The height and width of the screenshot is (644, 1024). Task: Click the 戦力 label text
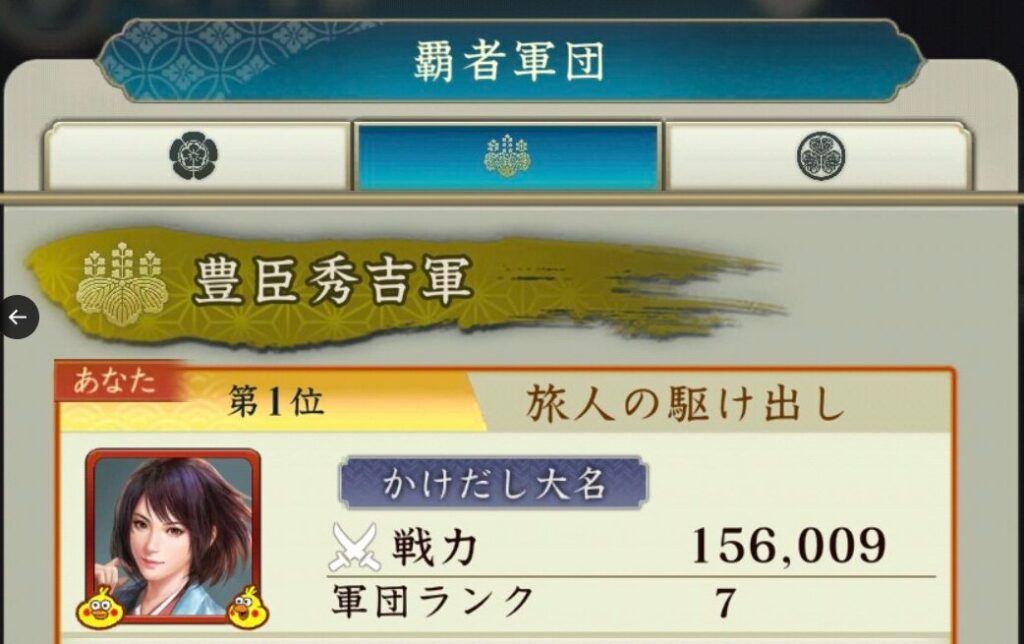(434, 547)
